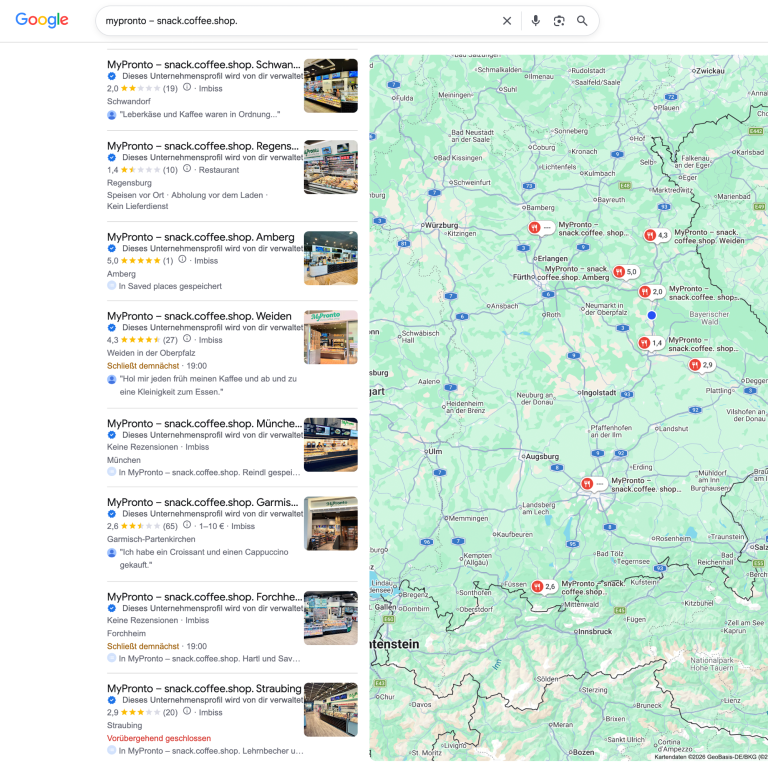Select map pin rated 2,9 on map

(x=701, y=365)
